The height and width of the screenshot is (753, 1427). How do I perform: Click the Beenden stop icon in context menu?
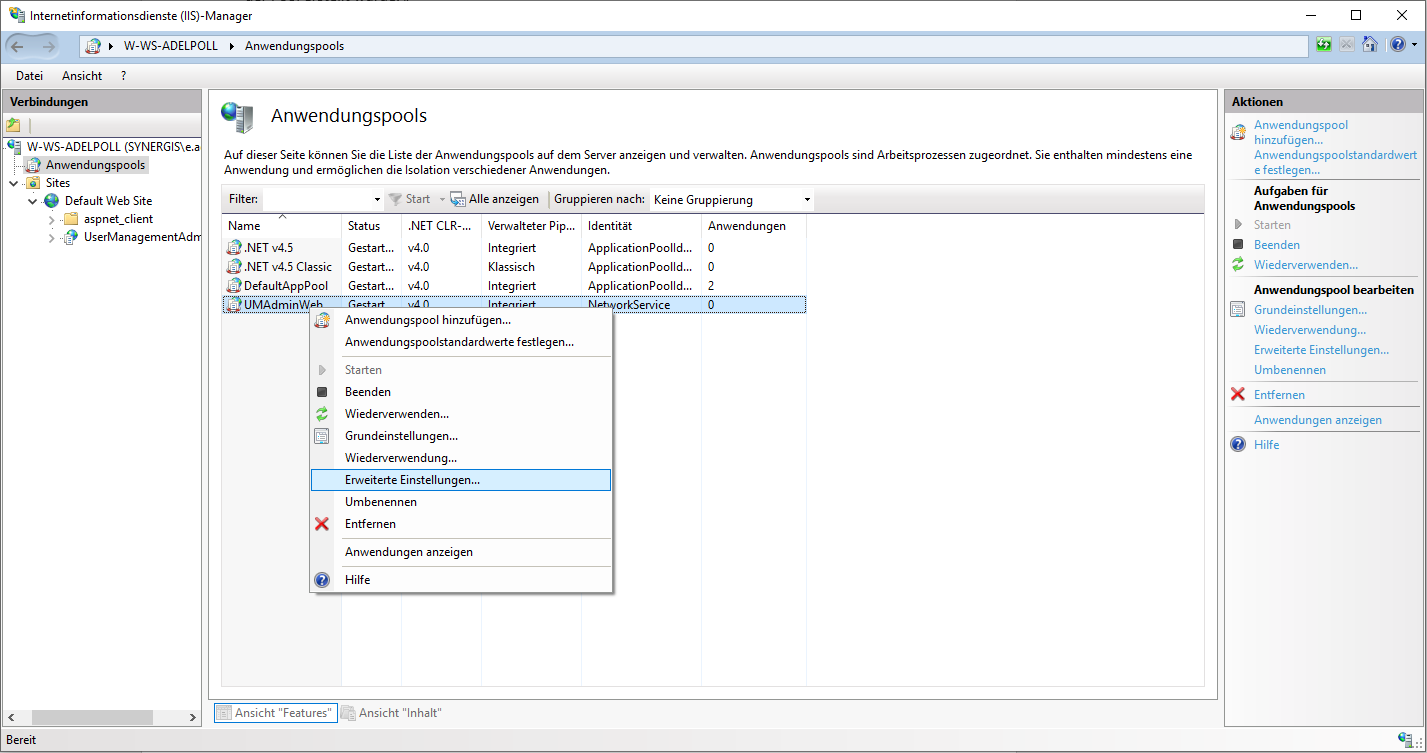point(322,392)
